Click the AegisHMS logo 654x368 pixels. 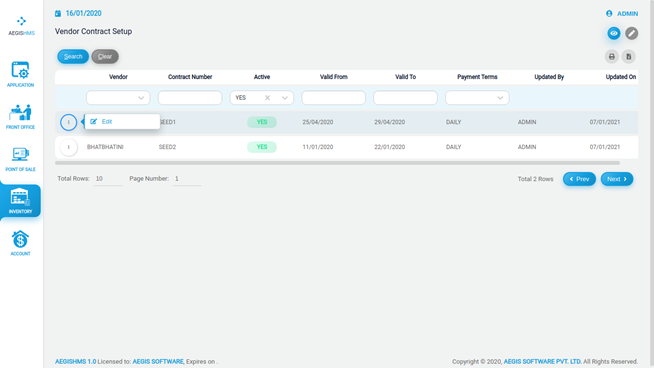coord(21,25)
